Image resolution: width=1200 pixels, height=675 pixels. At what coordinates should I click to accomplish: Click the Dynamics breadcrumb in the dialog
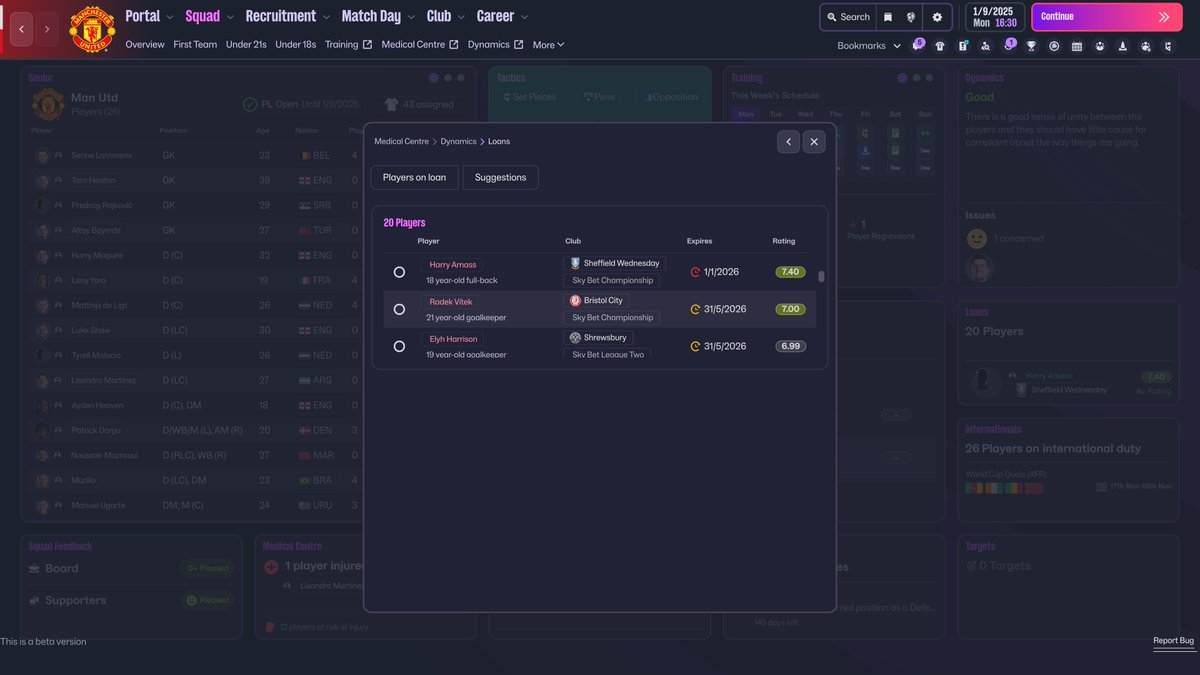click(458, 142)
